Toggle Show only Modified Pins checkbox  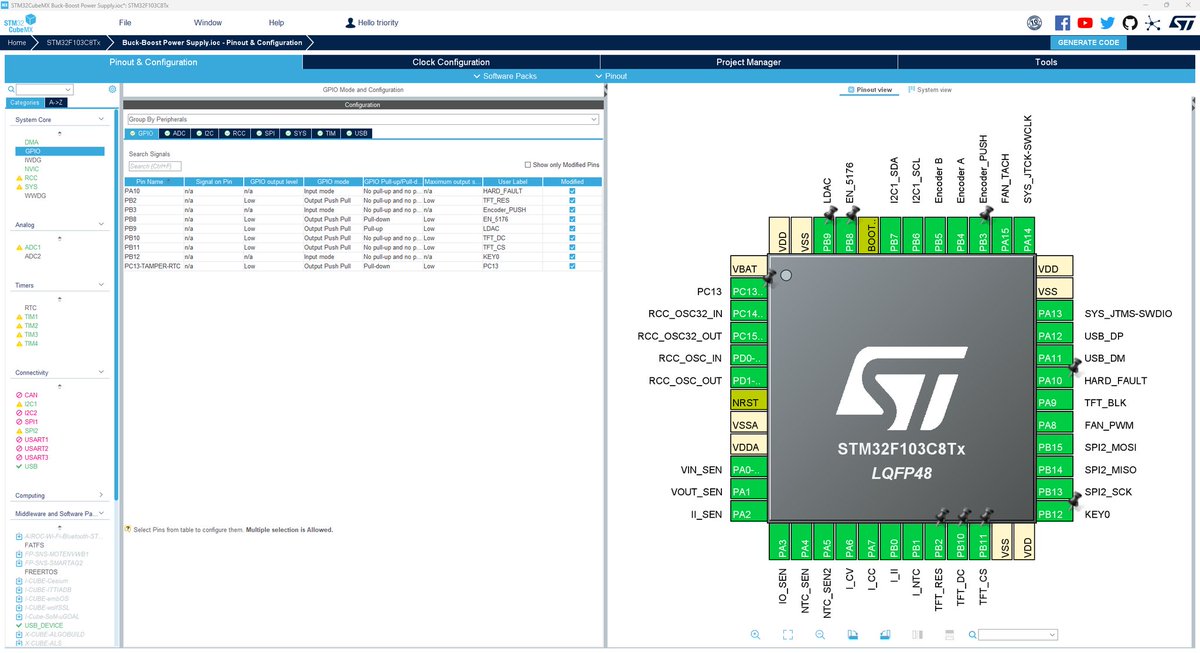(528, 164)
